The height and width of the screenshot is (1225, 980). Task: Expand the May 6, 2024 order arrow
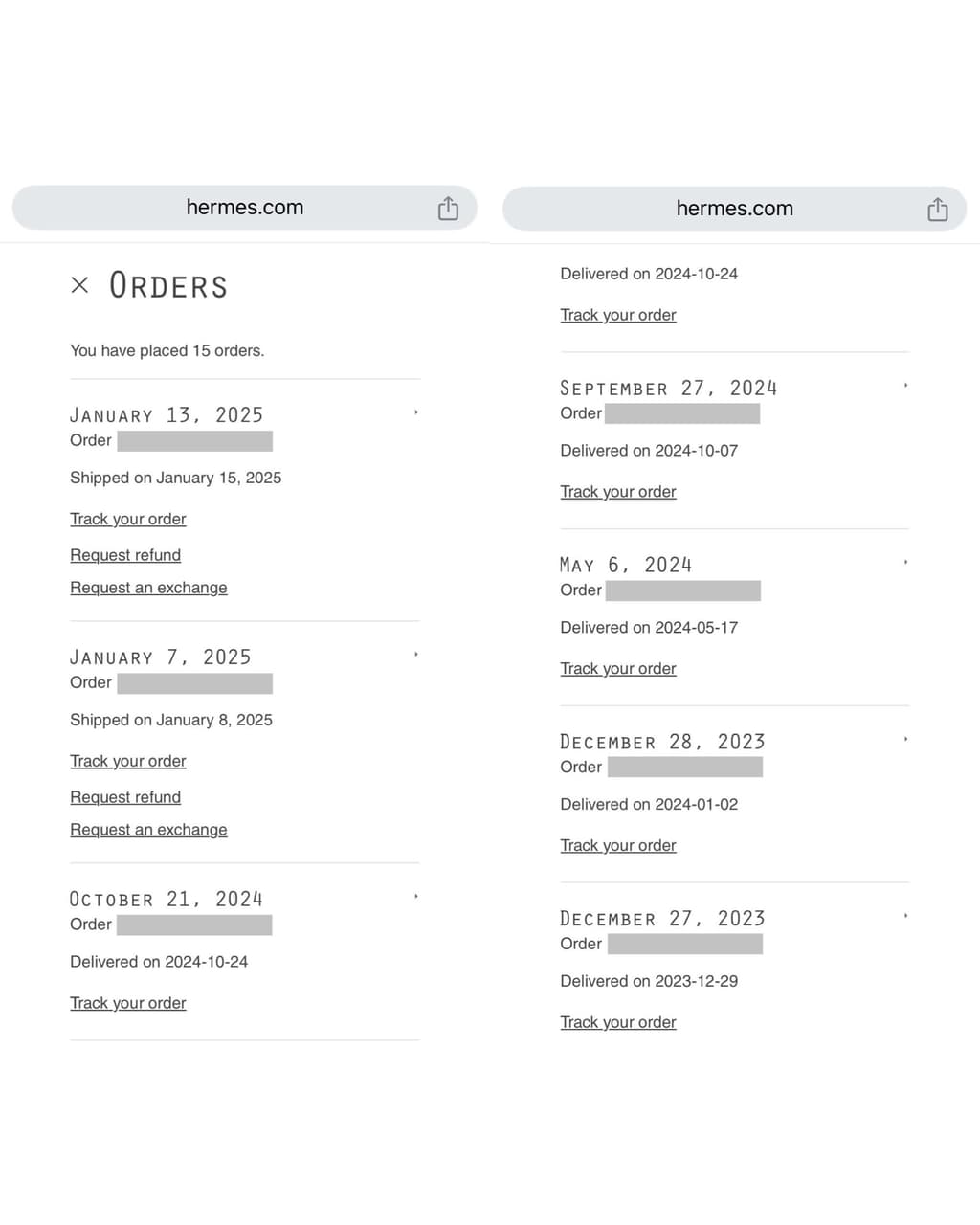(905, 563)
